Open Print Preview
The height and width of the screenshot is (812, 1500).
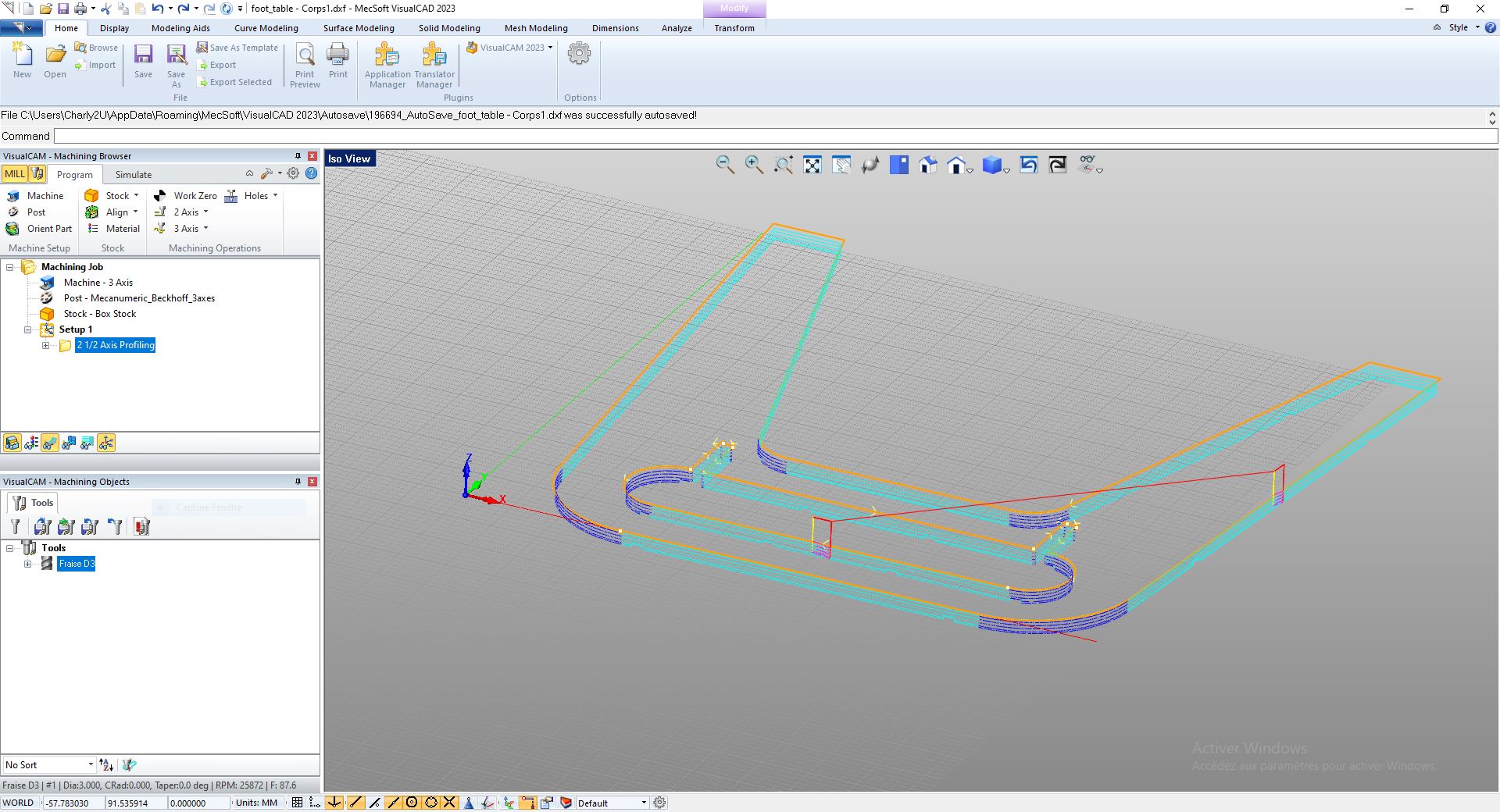coord(305,66)
